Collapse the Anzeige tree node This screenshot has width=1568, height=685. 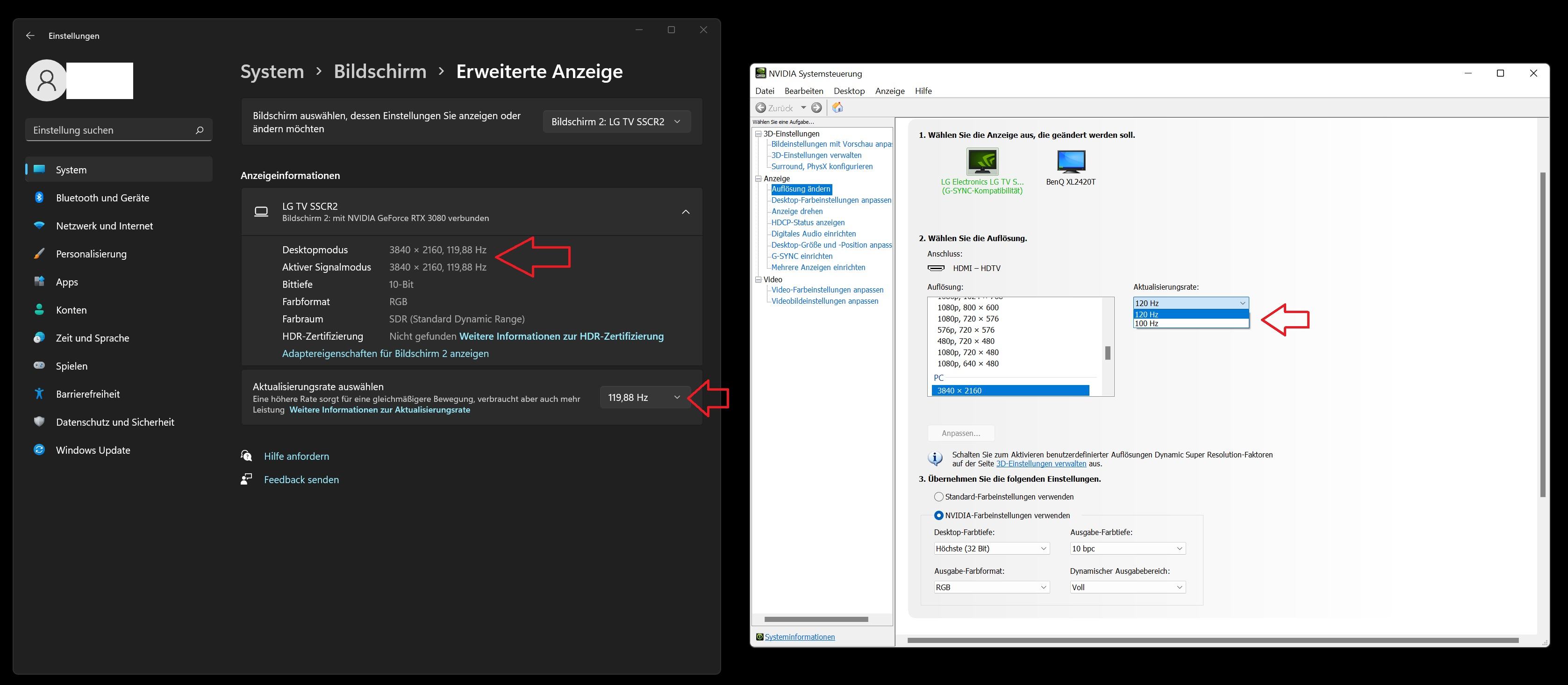point(759,179)
